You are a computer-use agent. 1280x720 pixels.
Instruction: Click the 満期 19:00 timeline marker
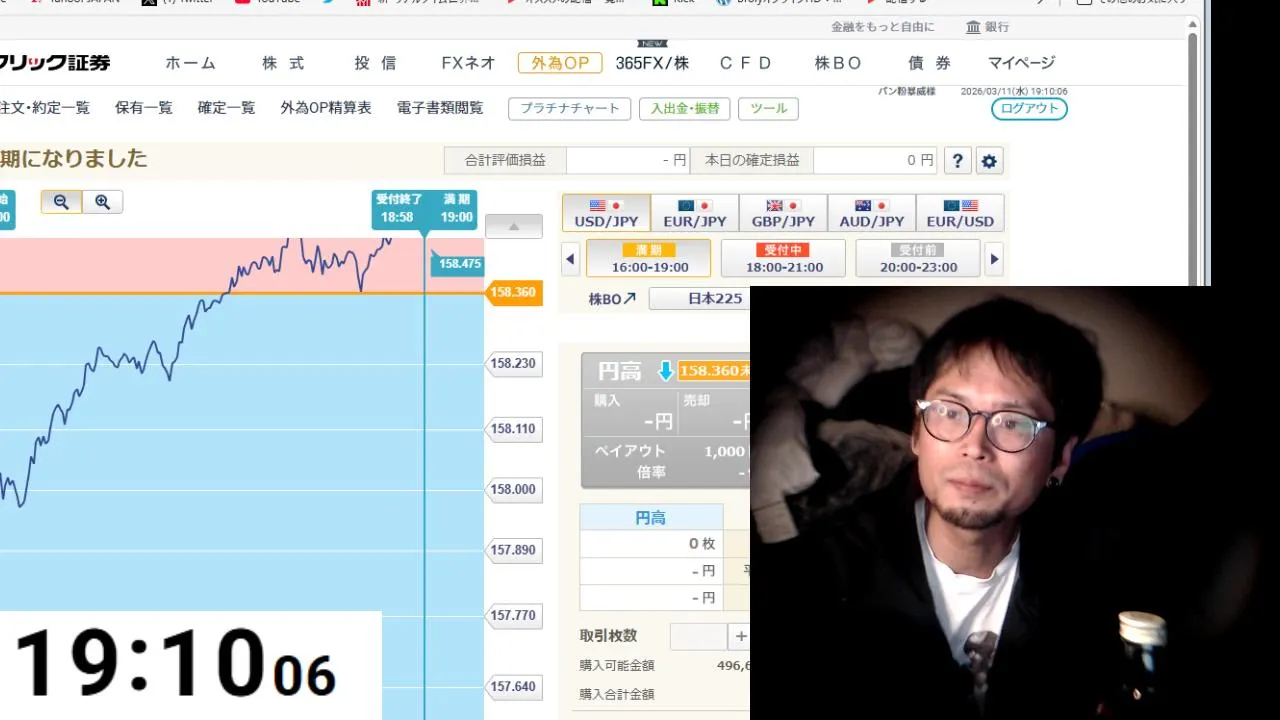coord(457,209)
